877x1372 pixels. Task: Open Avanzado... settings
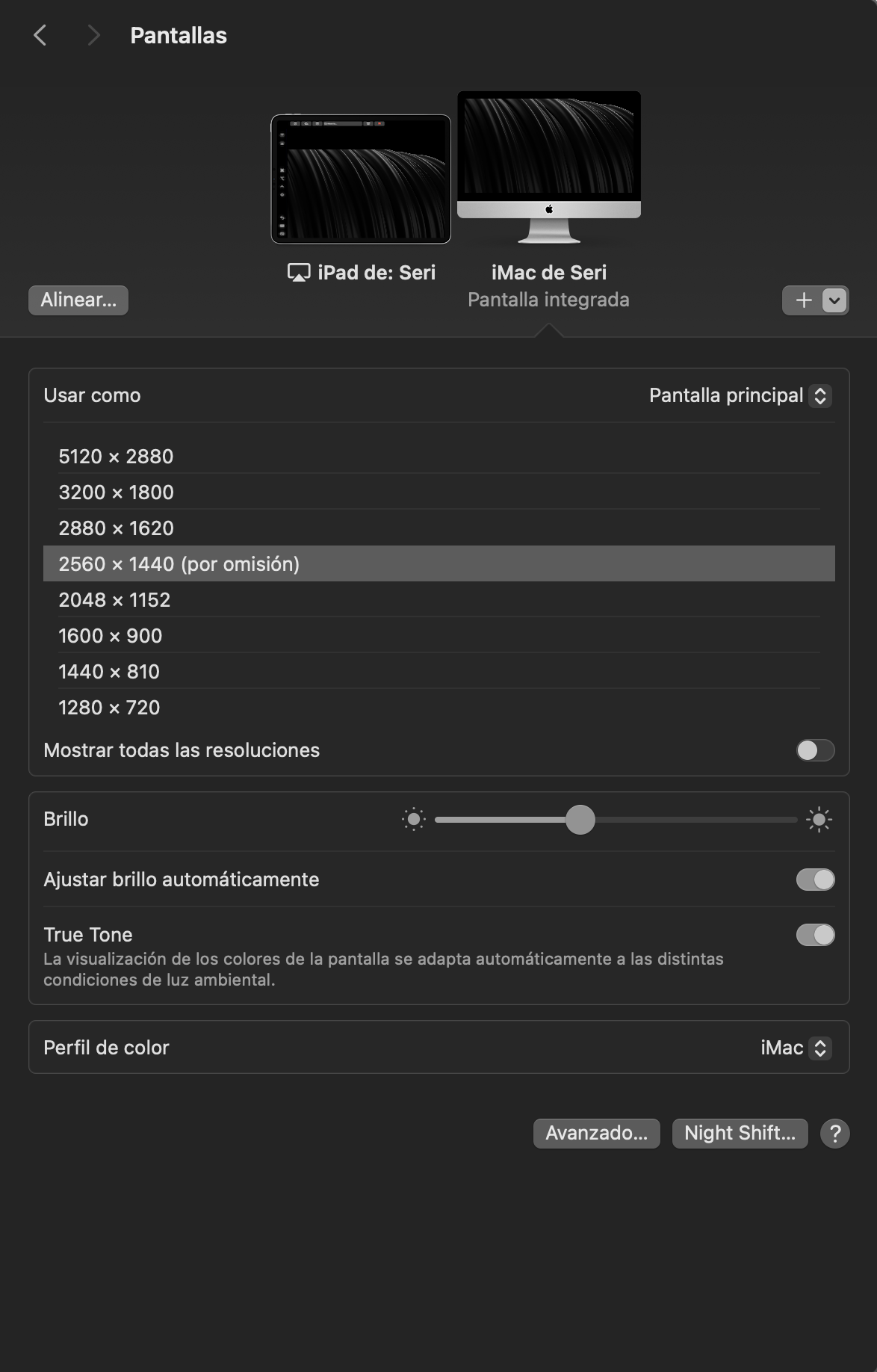596,1133
